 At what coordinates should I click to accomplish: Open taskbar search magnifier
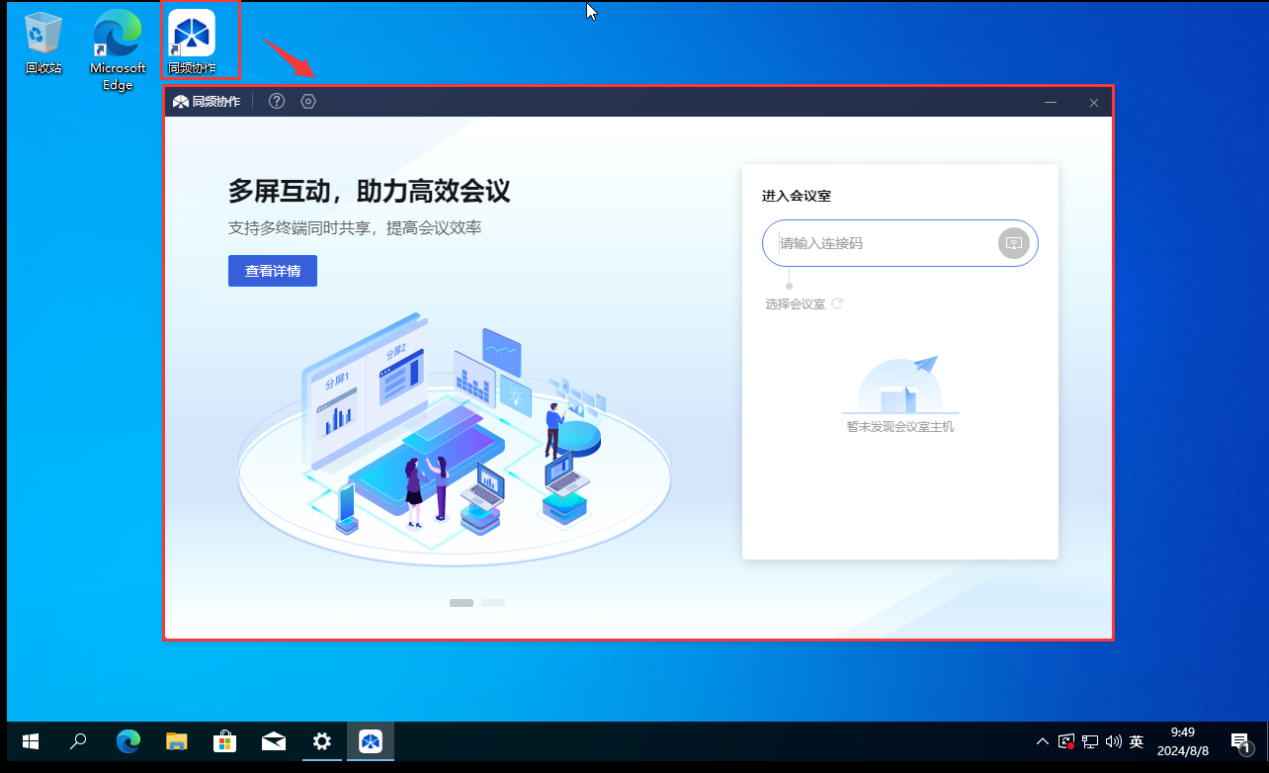[x=78, y=742]
